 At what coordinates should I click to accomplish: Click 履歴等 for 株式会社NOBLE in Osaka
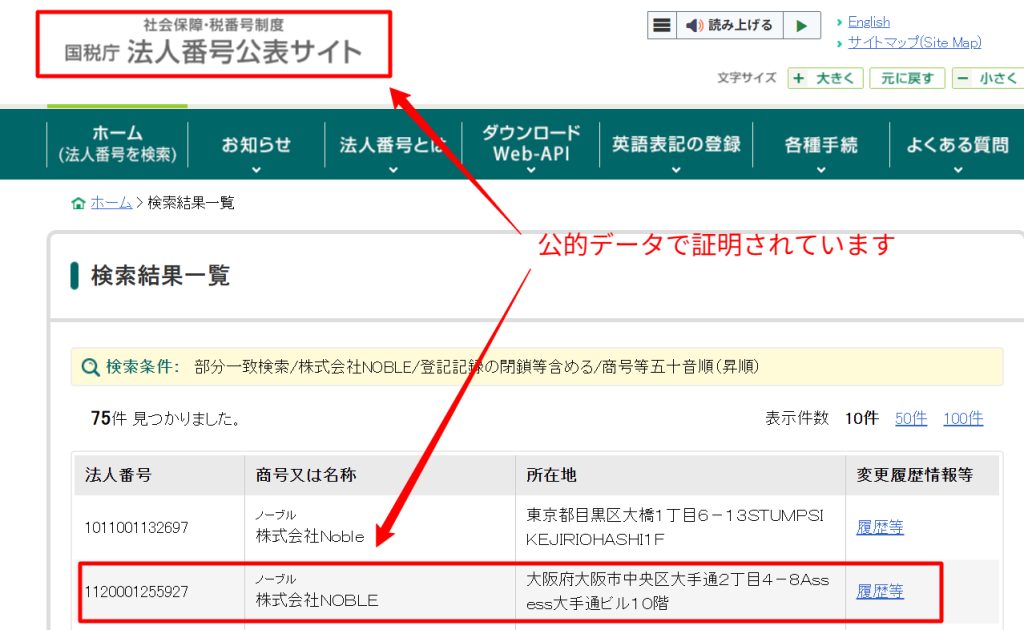879,592
